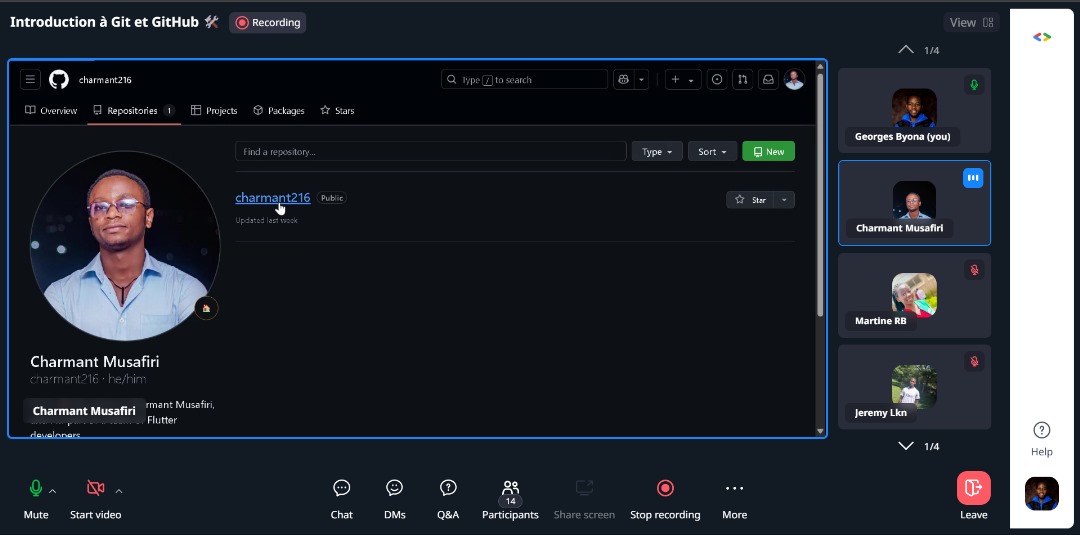Click the Recording indicator button
1080x535 pixels.
click(x=268, y=23)
